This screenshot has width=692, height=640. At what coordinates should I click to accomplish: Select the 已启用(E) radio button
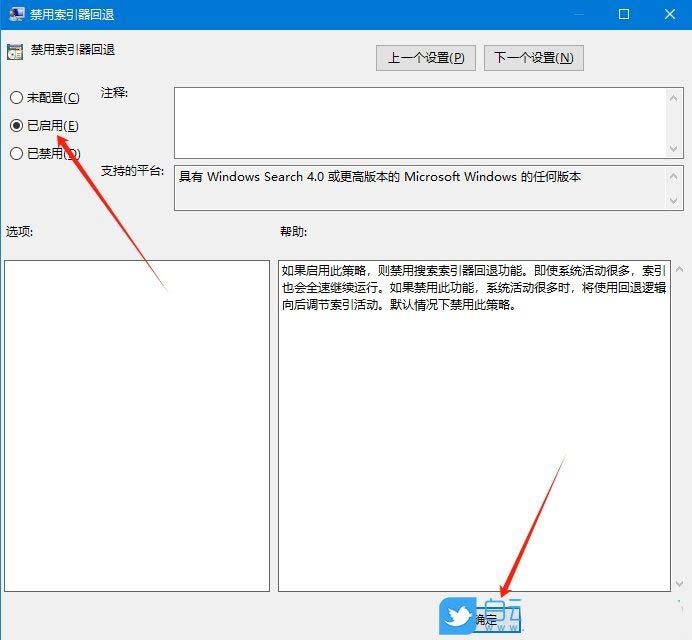click(x=16, y=125)
